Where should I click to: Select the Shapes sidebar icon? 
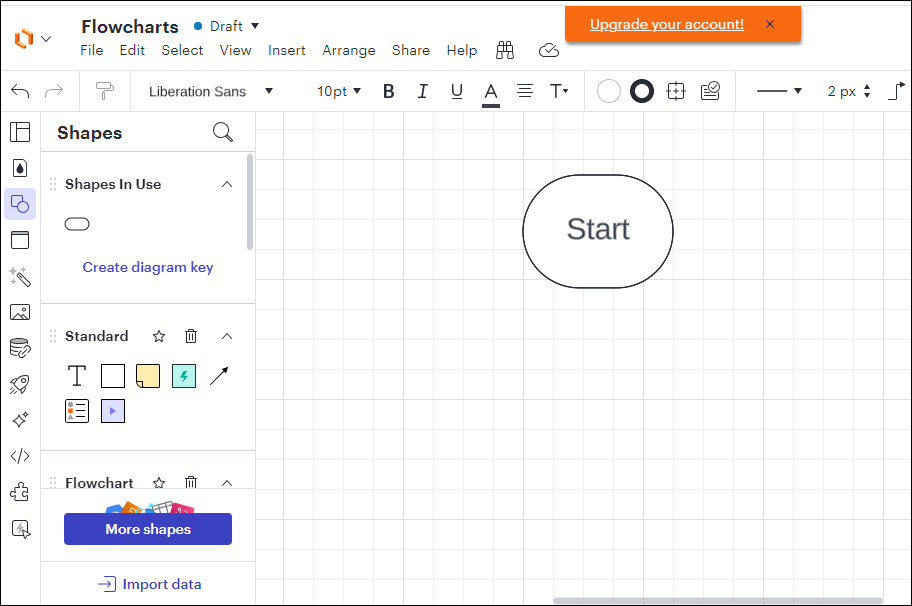click(20, 204)
